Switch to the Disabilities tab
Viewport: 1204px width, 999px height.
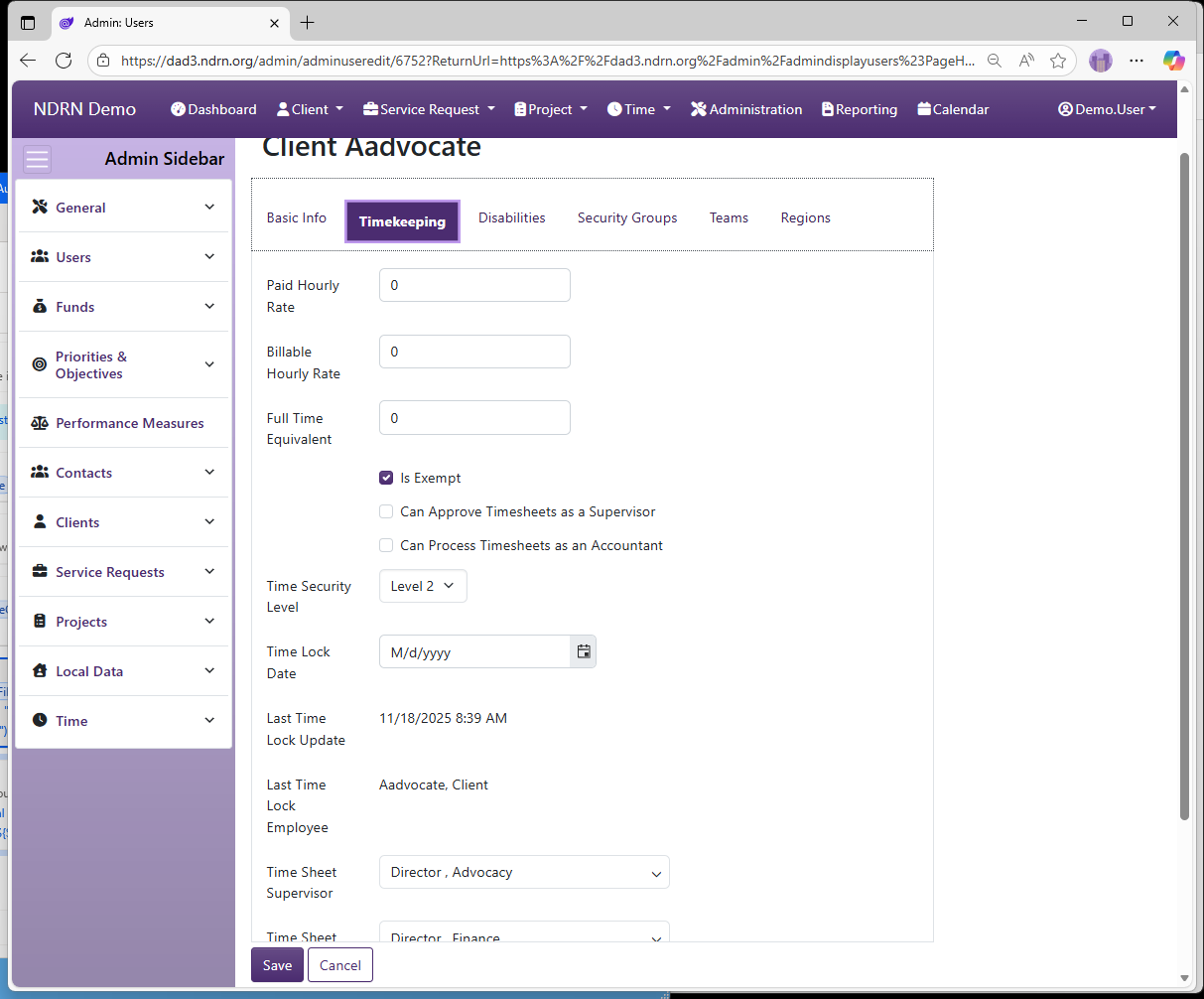point(512,217)
